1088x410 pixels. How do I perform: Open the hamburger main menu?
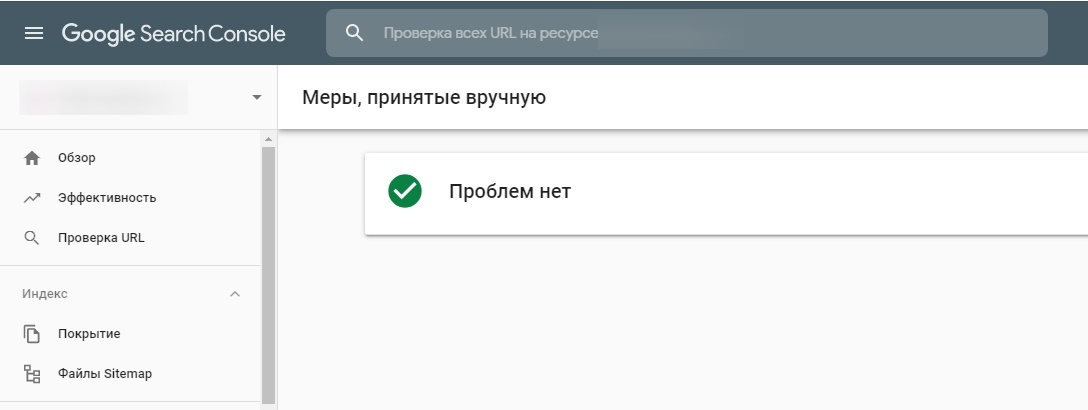(x=34, y=34)
